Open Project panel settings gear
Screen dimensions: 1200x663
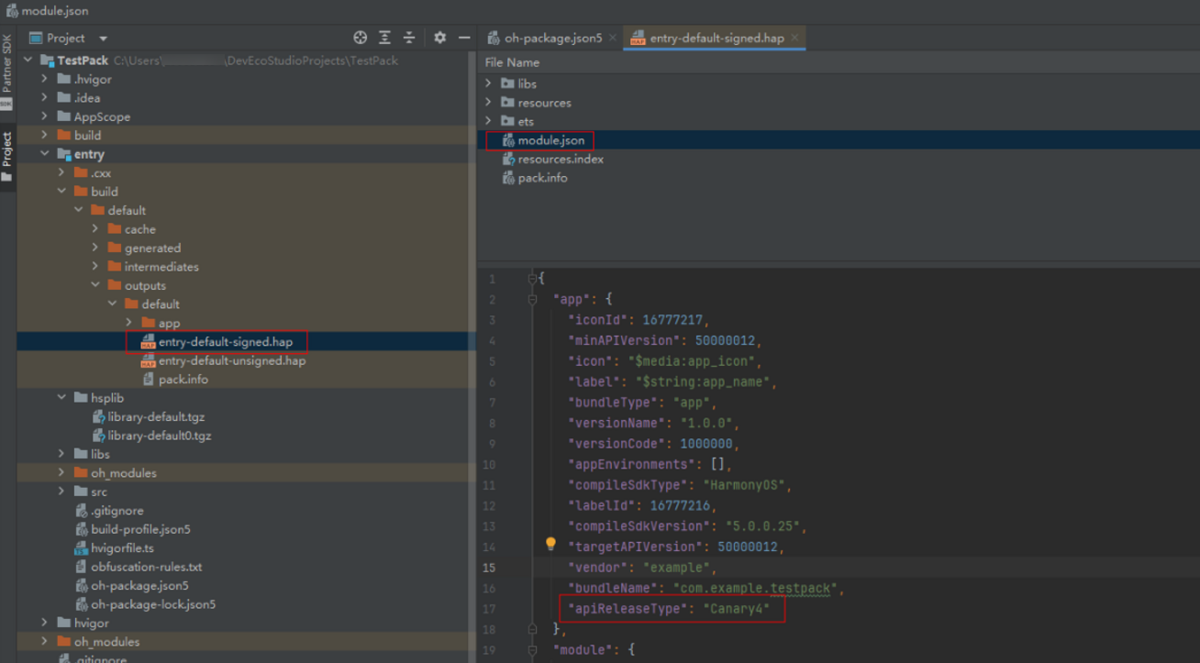[x=440, y=38]
